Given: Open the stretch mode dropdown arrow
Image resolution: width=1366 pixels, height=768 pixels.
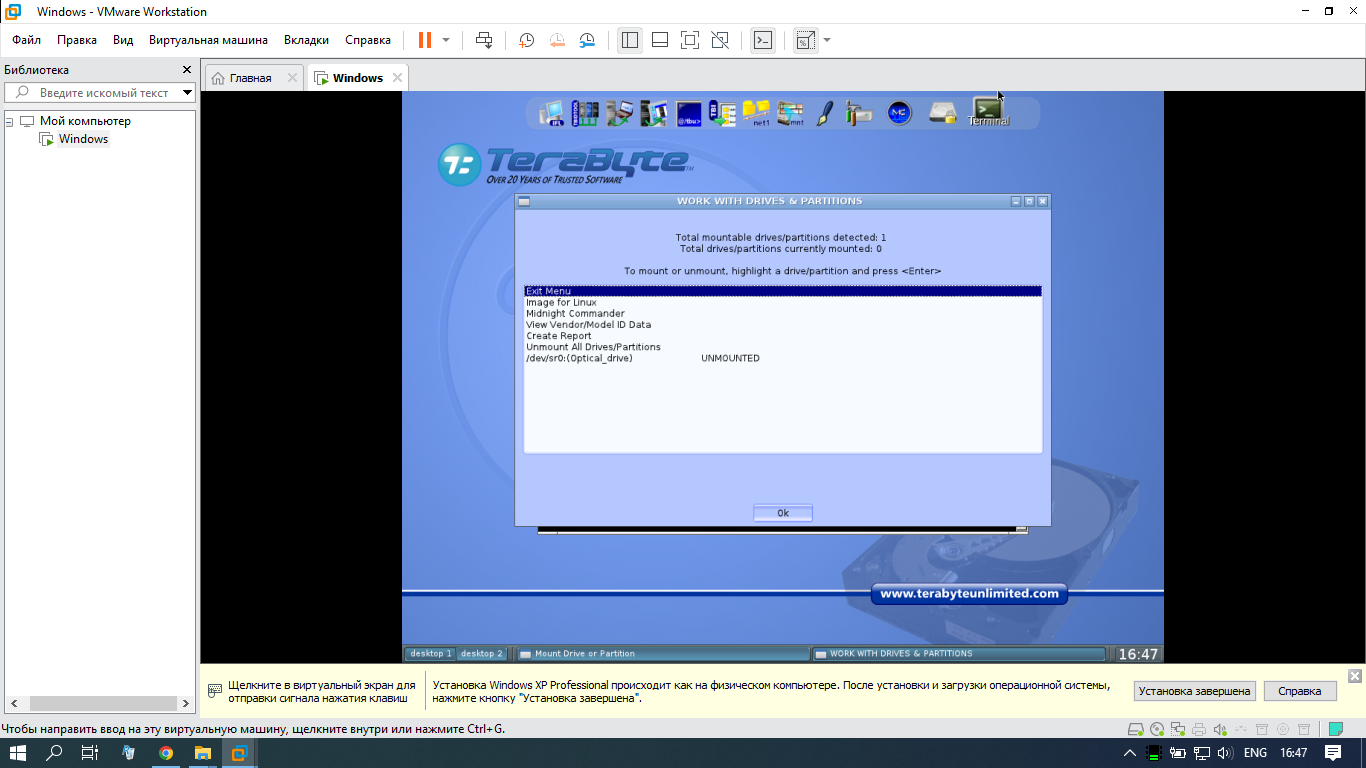Looking at the screenshot, I should tap(827, 40).
